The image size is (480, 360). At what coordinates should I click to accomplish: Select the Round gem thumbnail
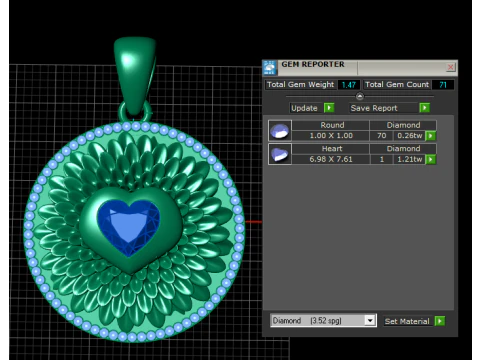[x=280, y=130]
